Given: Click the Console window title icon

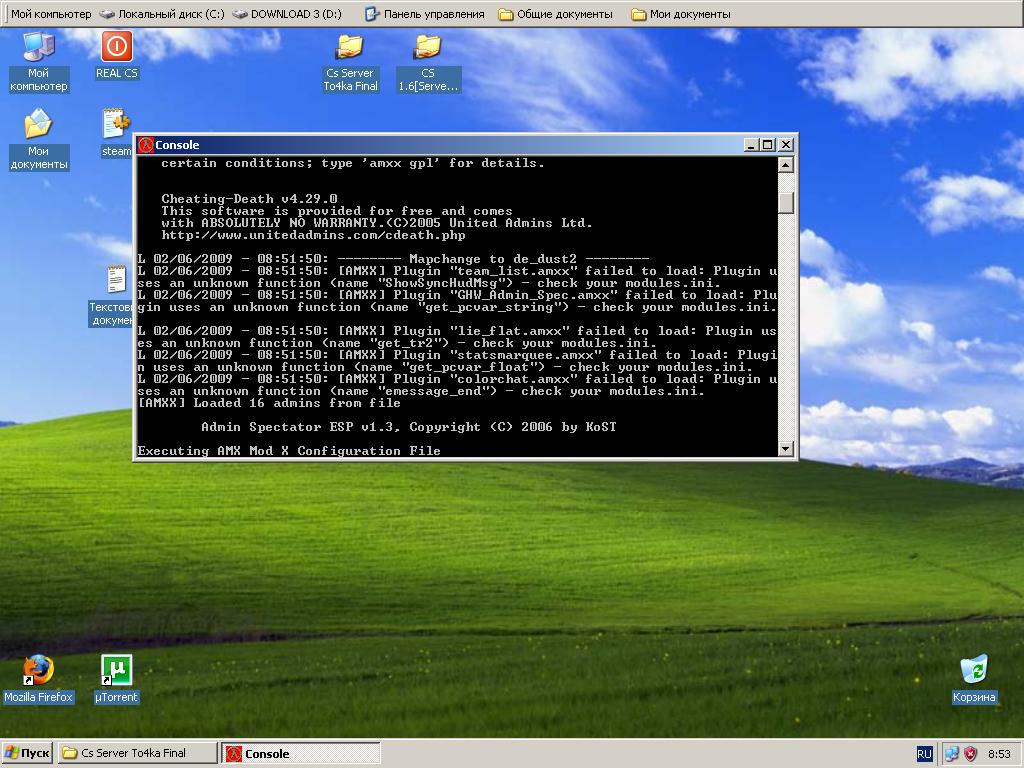Looking at the screenshot, I should point(146,145).
